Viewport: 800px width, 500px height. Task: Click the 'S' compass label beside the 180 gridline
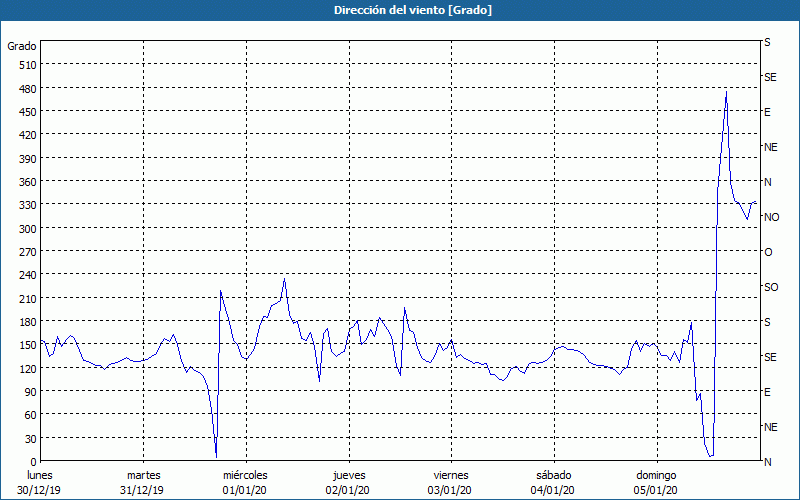767,322
